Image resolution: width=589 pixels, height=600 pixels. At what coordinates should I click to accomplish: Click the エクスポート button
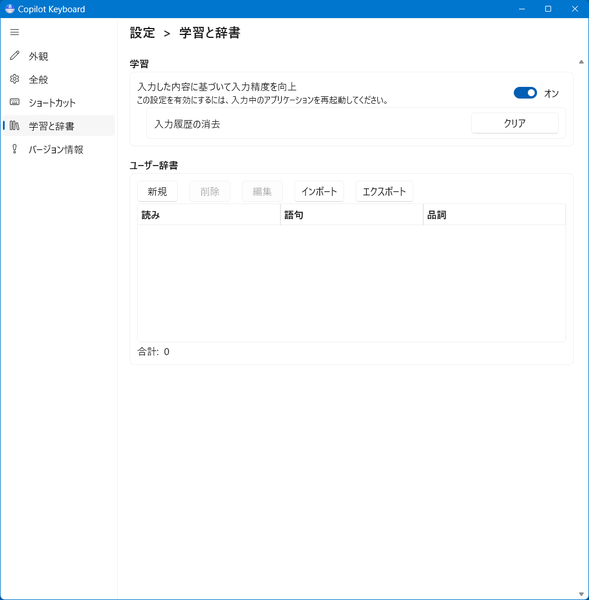(384, 191)
